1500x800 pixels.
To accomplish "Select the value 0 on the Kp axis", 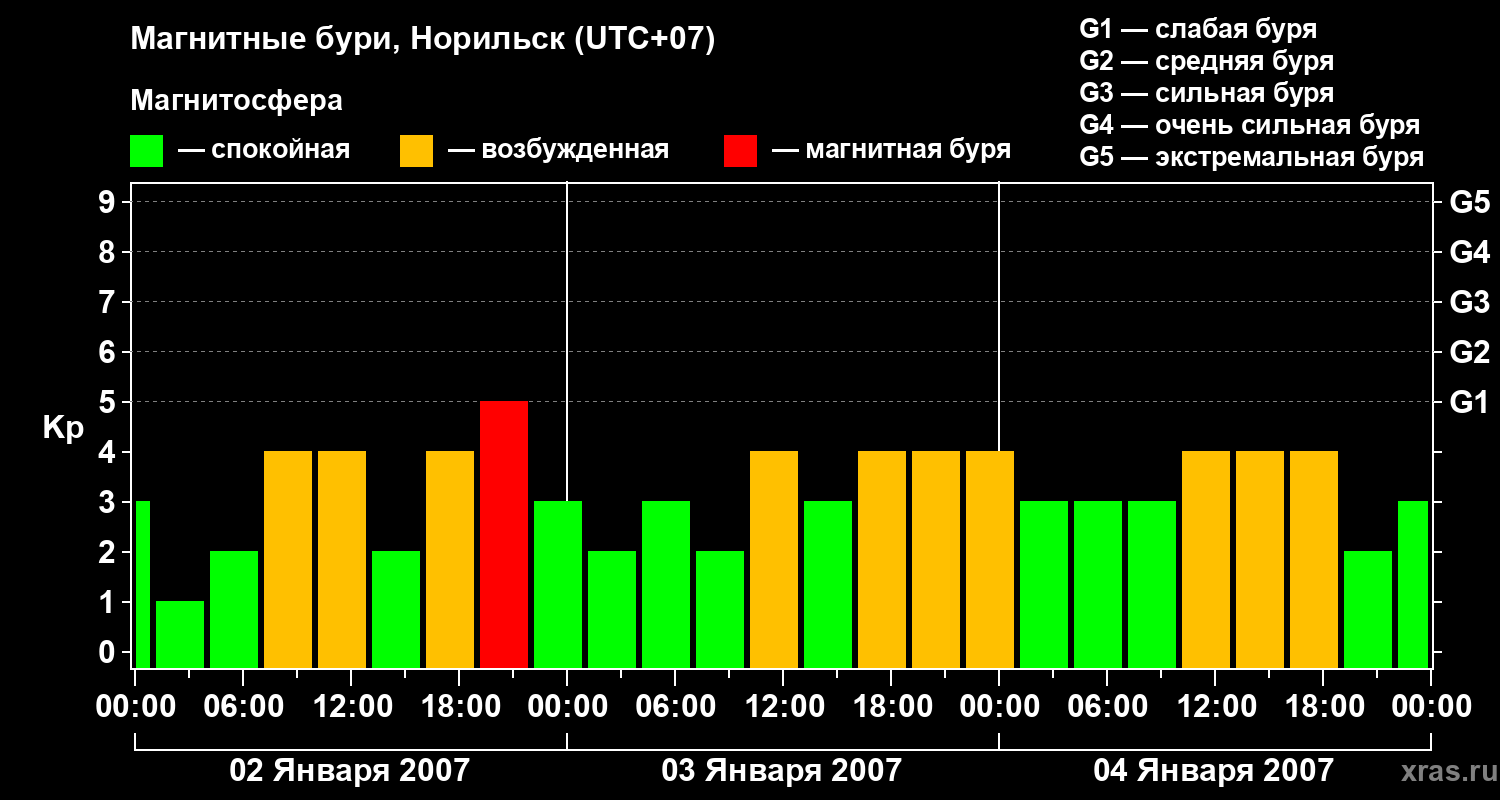I will (x=109, y=653).
